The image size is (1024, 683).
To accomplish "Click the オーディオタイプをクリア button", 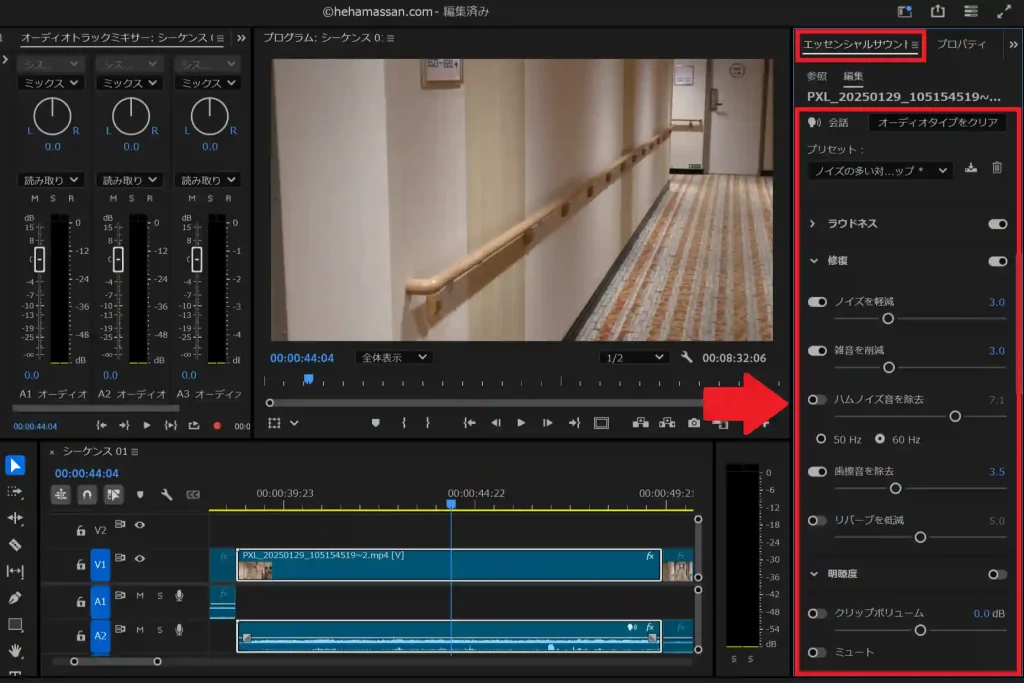I will coord(937,123).
